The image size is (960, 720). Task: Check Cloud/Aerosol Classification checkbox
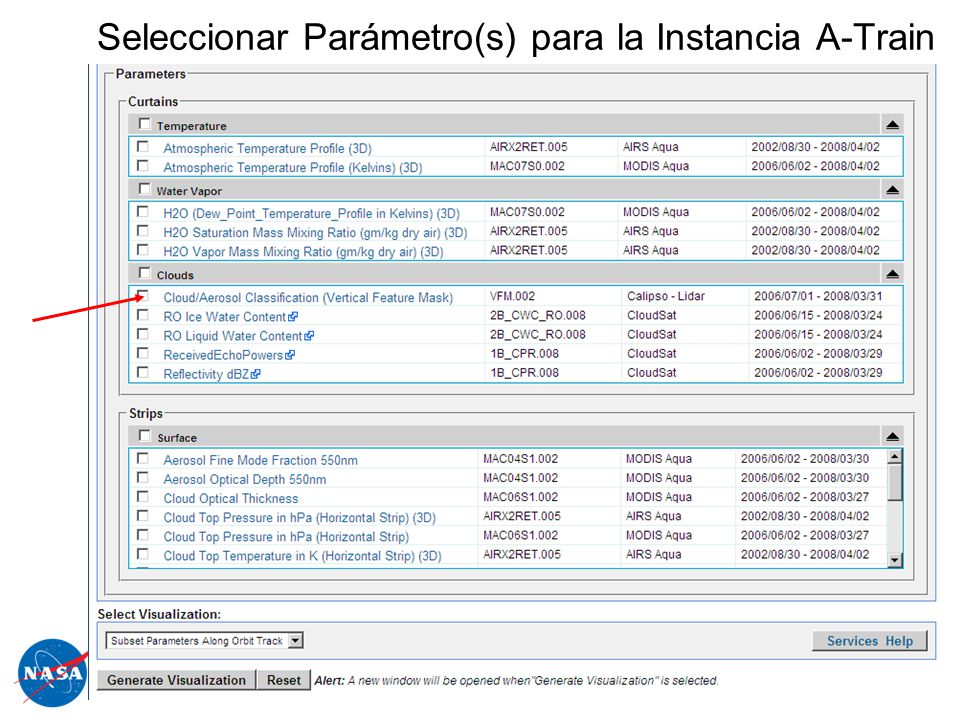click(x=143, y=295)
